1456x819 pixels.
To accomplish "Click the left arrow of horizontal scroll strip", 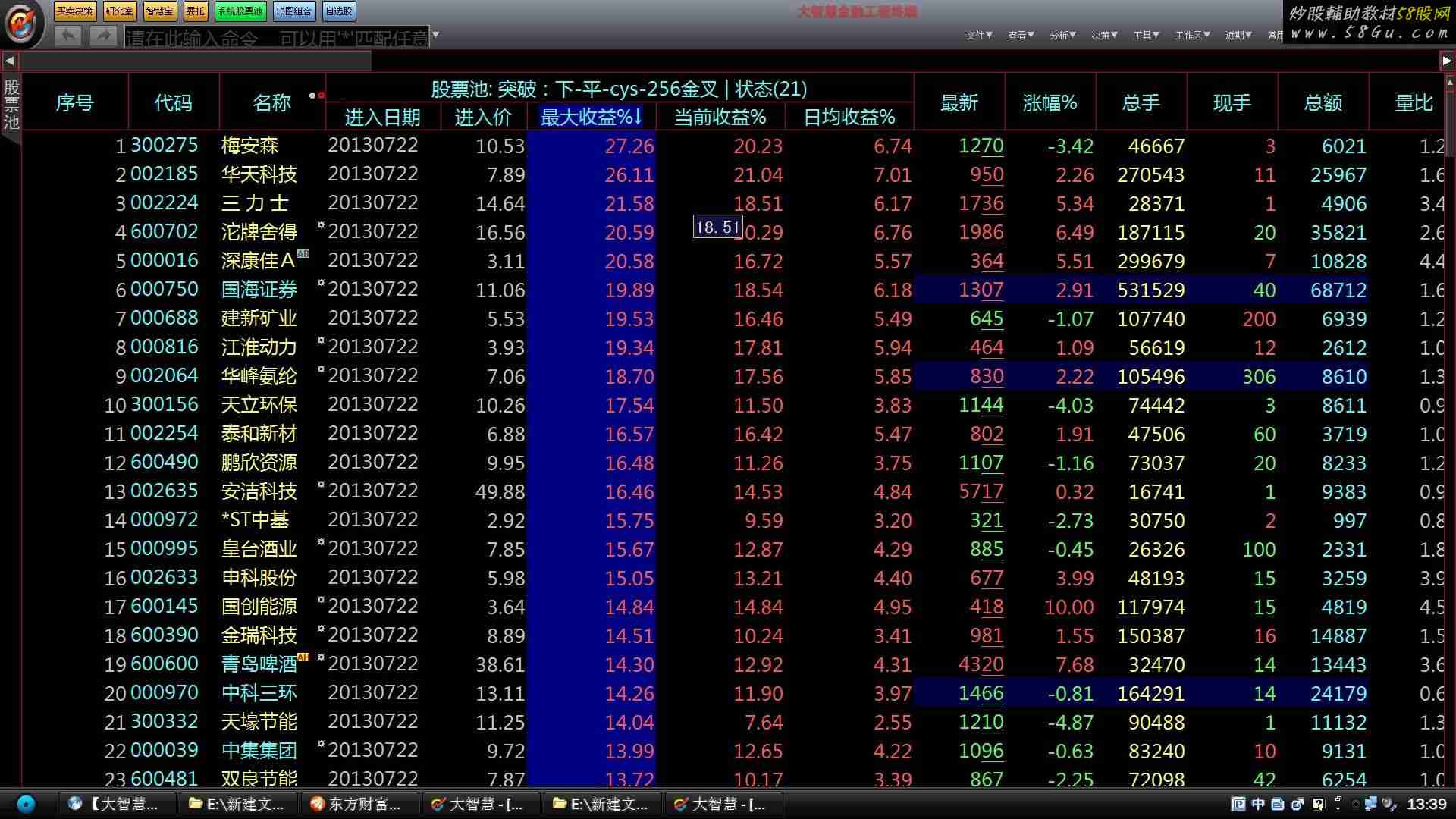I will [x=9, y=61].
